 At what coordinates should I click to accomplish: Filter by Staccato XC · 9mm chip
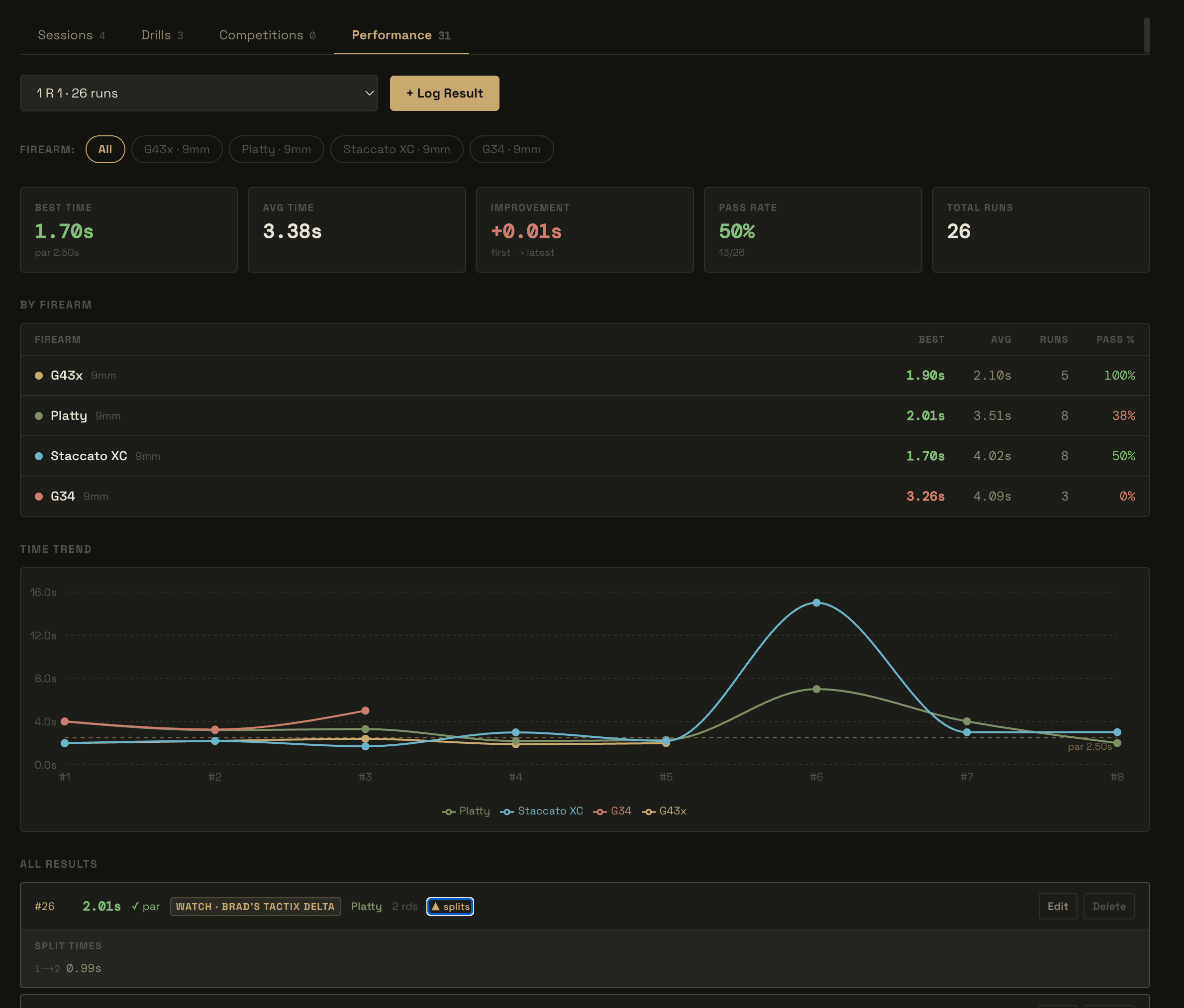tap(396, 149)
